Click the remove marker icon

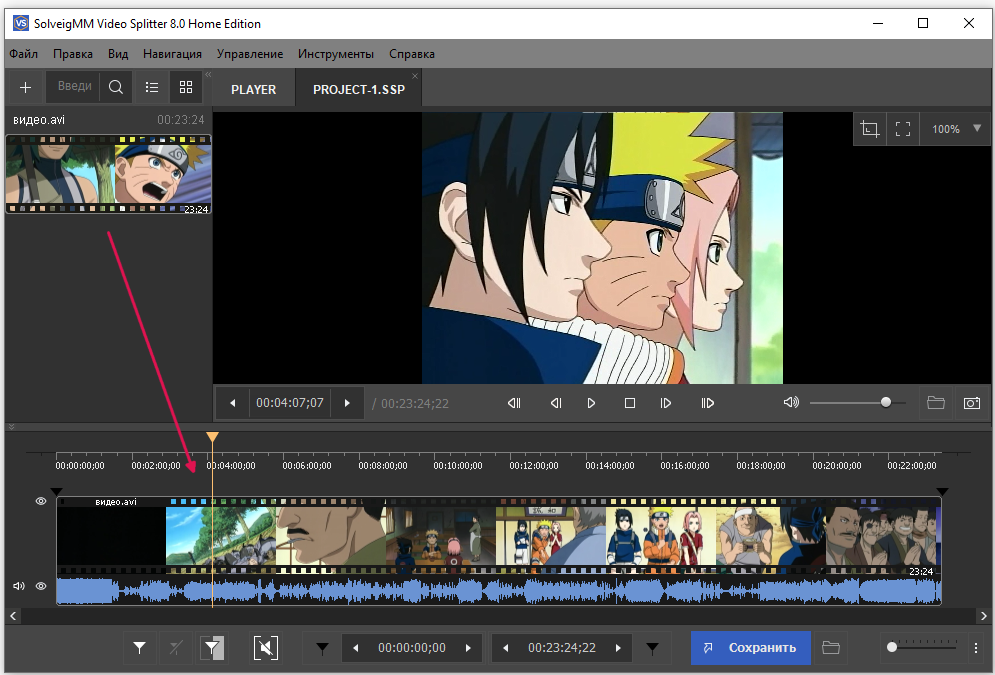coord(176,648)
